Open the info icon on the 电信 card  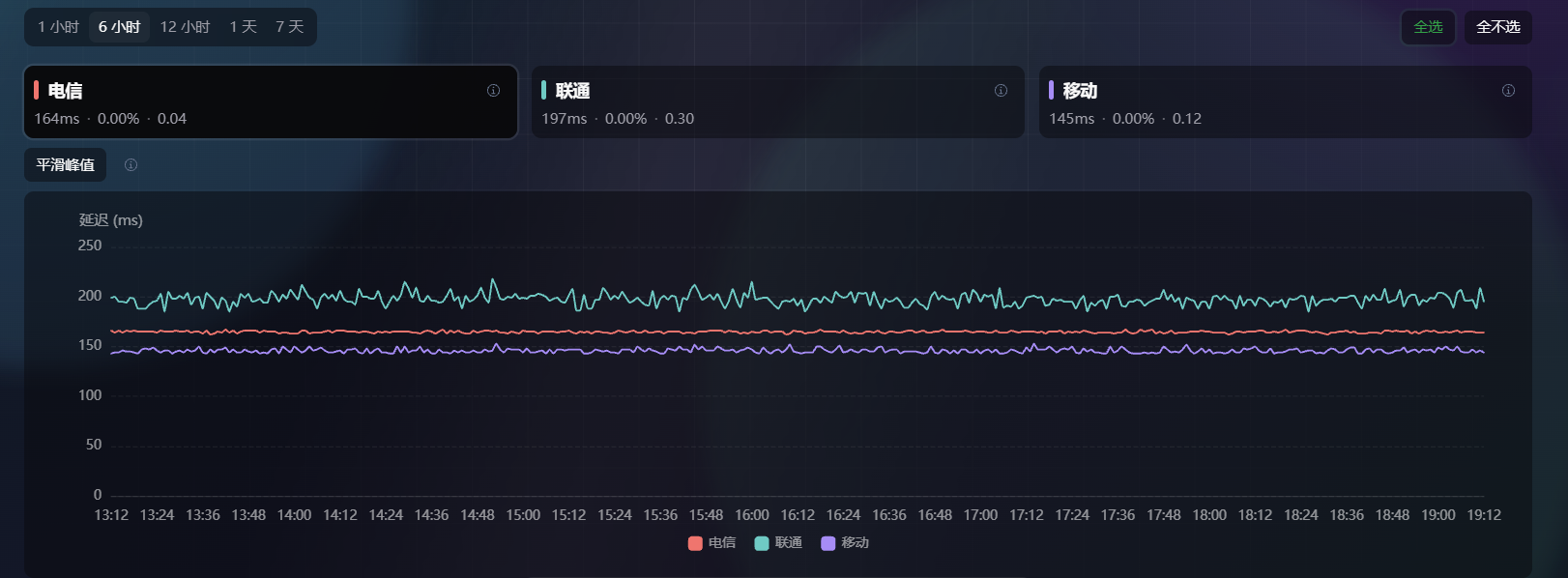click(493, 91)
